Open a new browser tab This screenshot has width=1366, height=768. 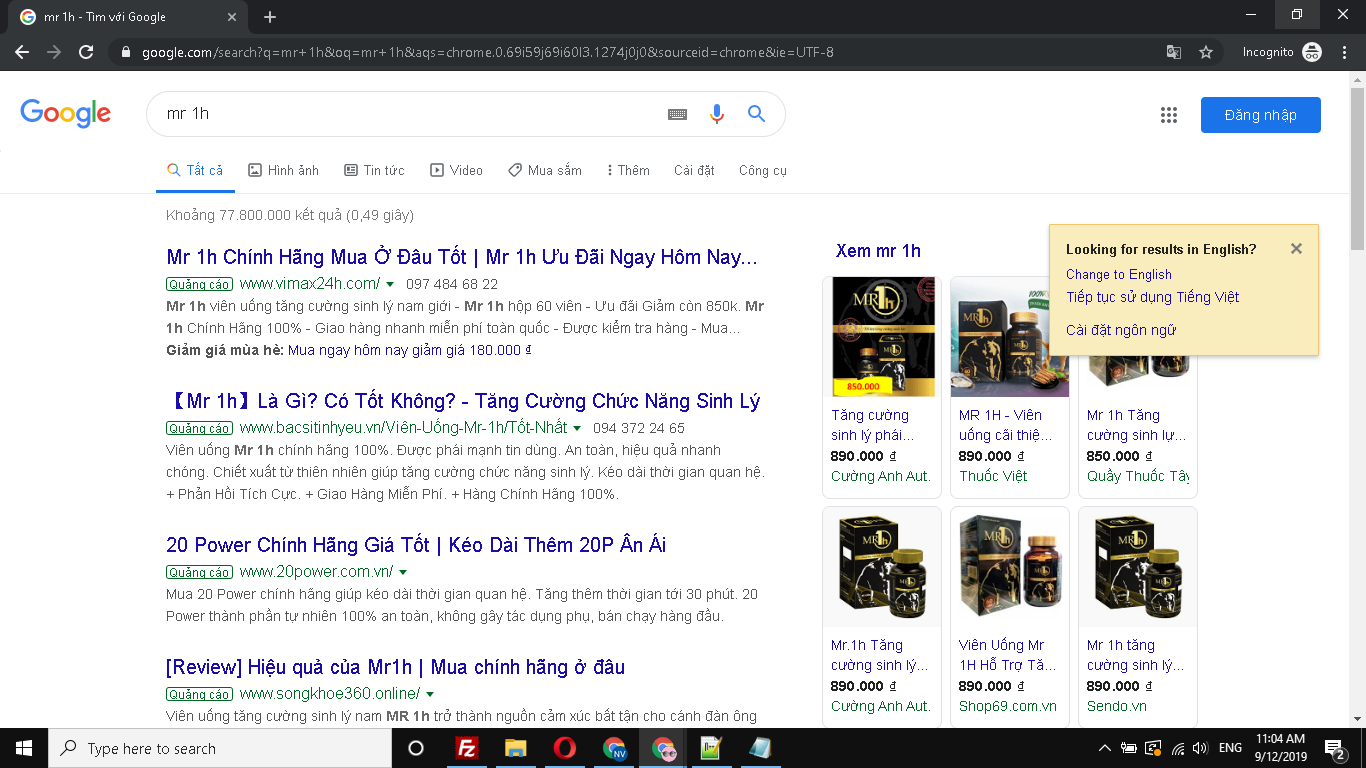point(270,17)
